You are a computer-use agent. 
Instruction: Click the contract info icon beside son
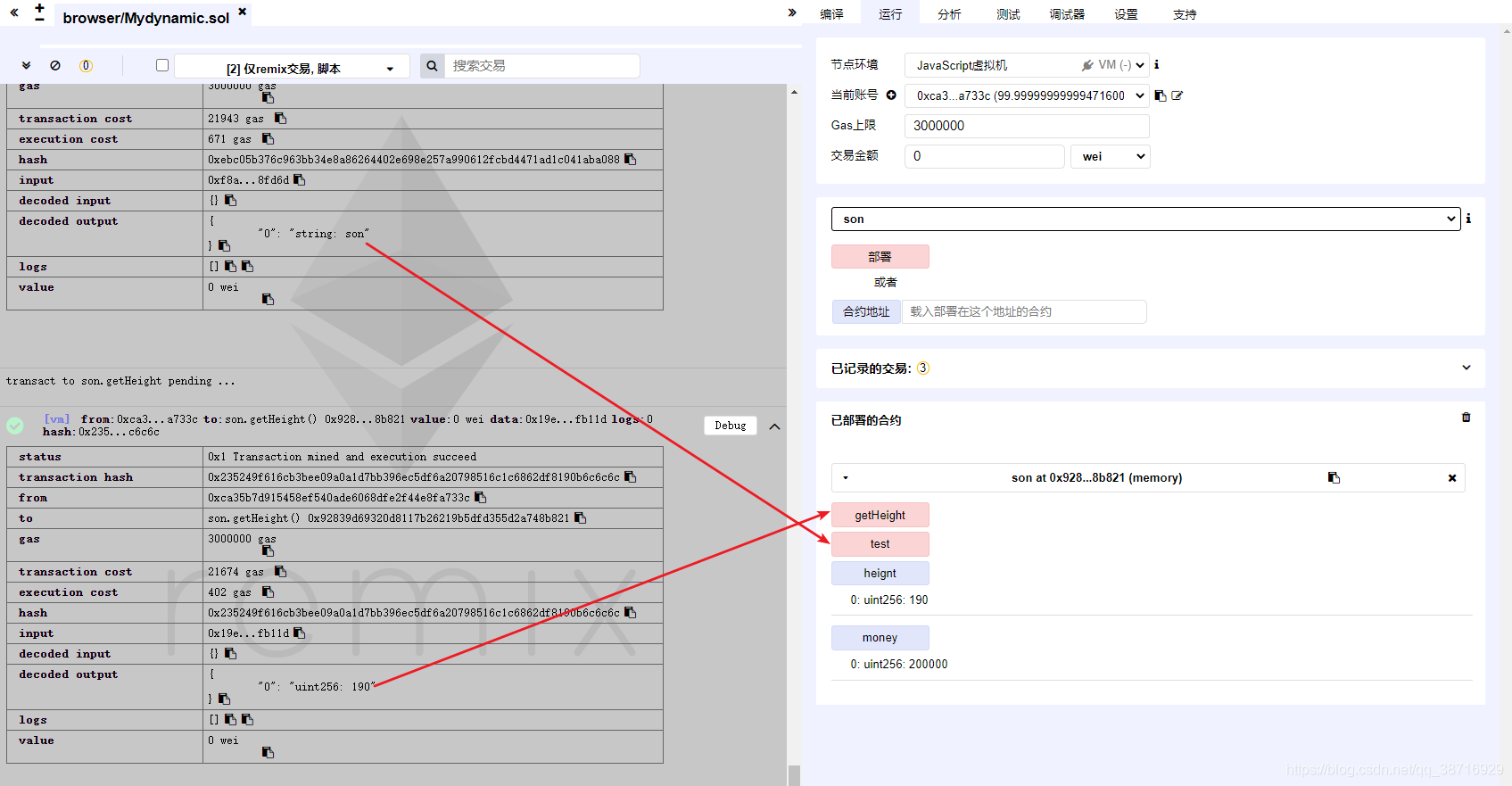(x=1468, y=219)
